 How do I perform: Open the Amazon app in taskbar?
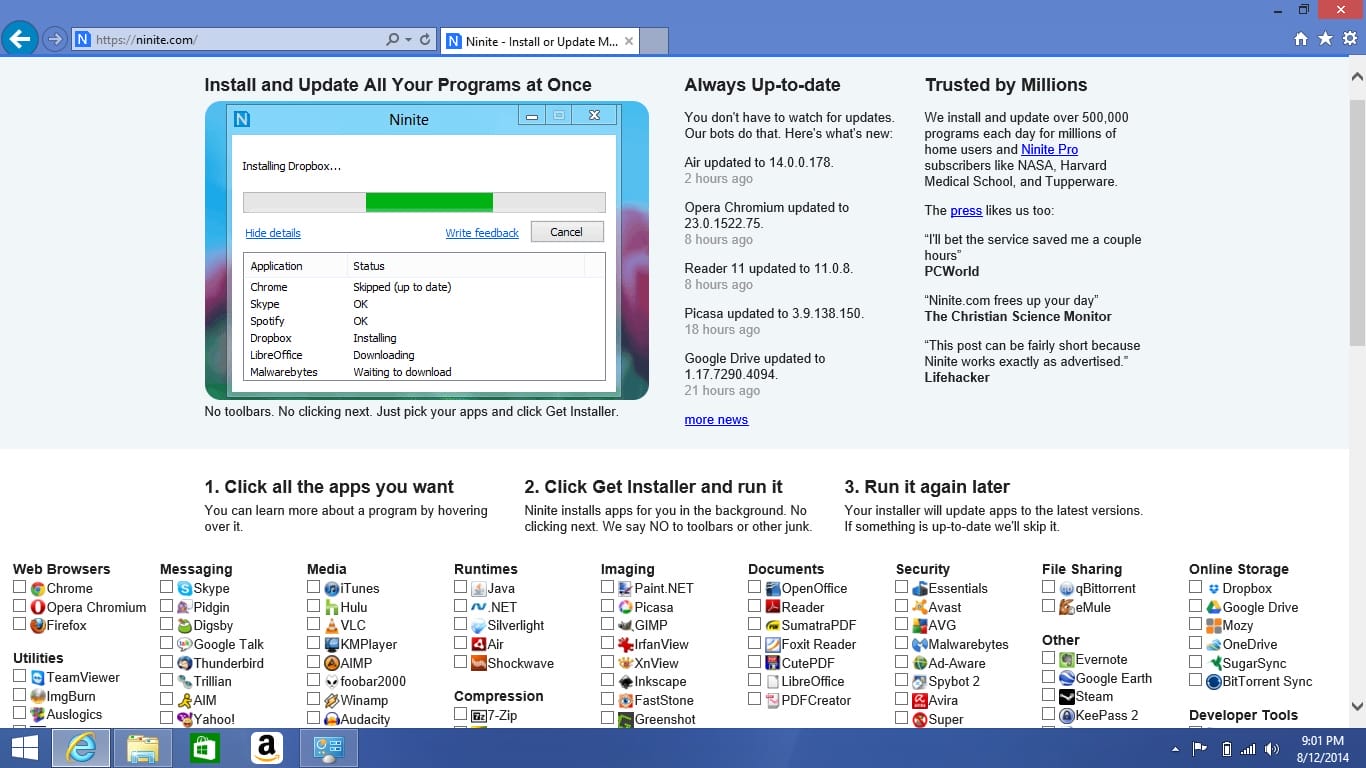click(x=265, y=748)
